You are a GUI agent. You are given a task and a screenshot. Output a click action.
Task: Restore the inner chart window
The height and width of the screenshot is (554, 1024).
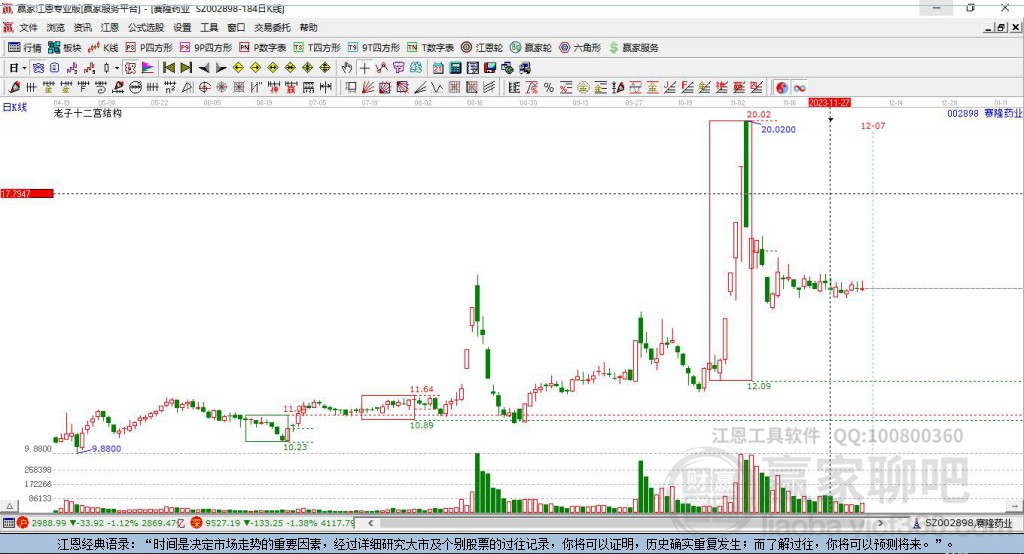pyautogui.click(x=1001, y=27)
